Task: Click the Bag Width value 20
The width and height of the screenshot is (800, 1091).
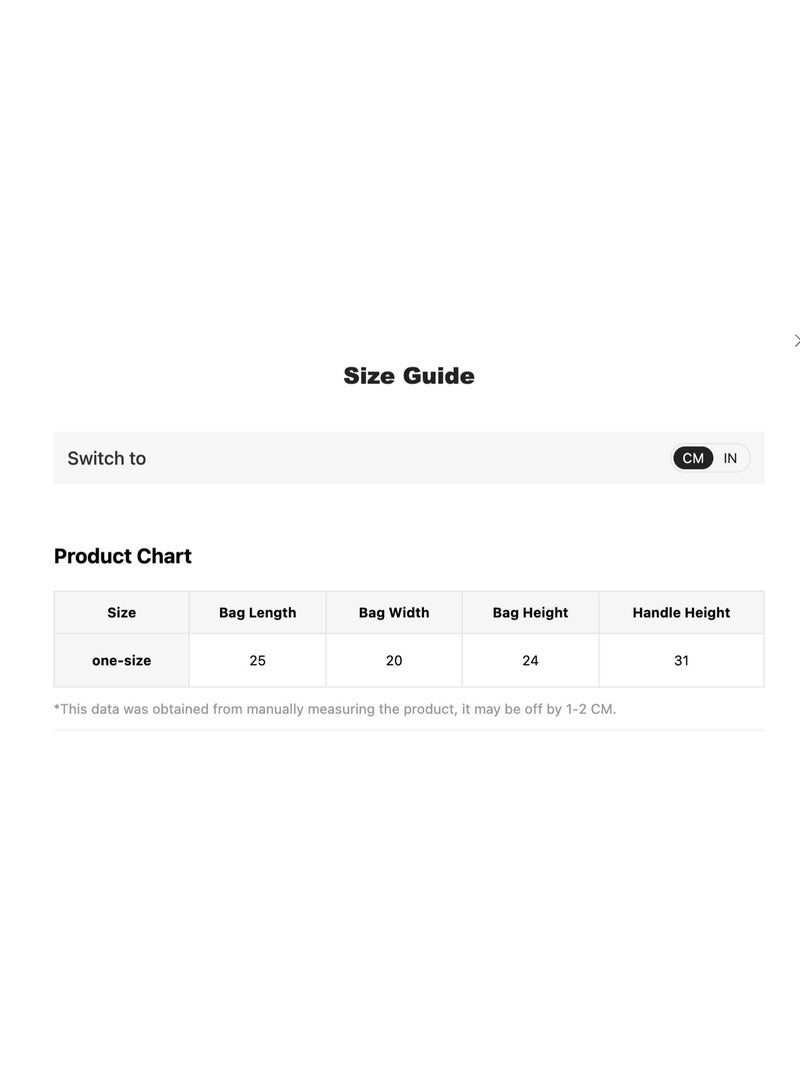Action: coord(394,660)
